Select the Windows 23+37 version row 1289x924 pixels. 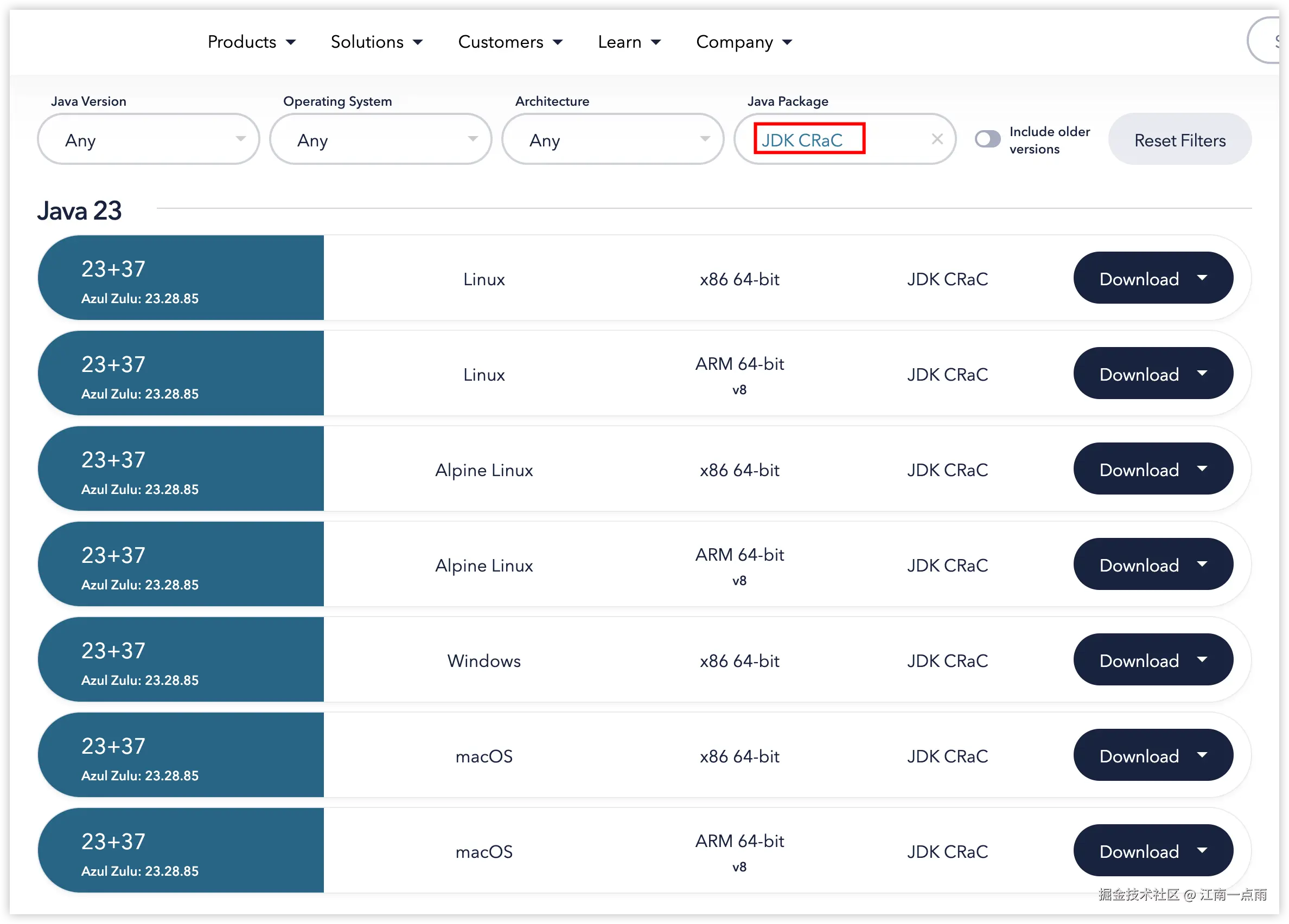click(x=181, y=660)
